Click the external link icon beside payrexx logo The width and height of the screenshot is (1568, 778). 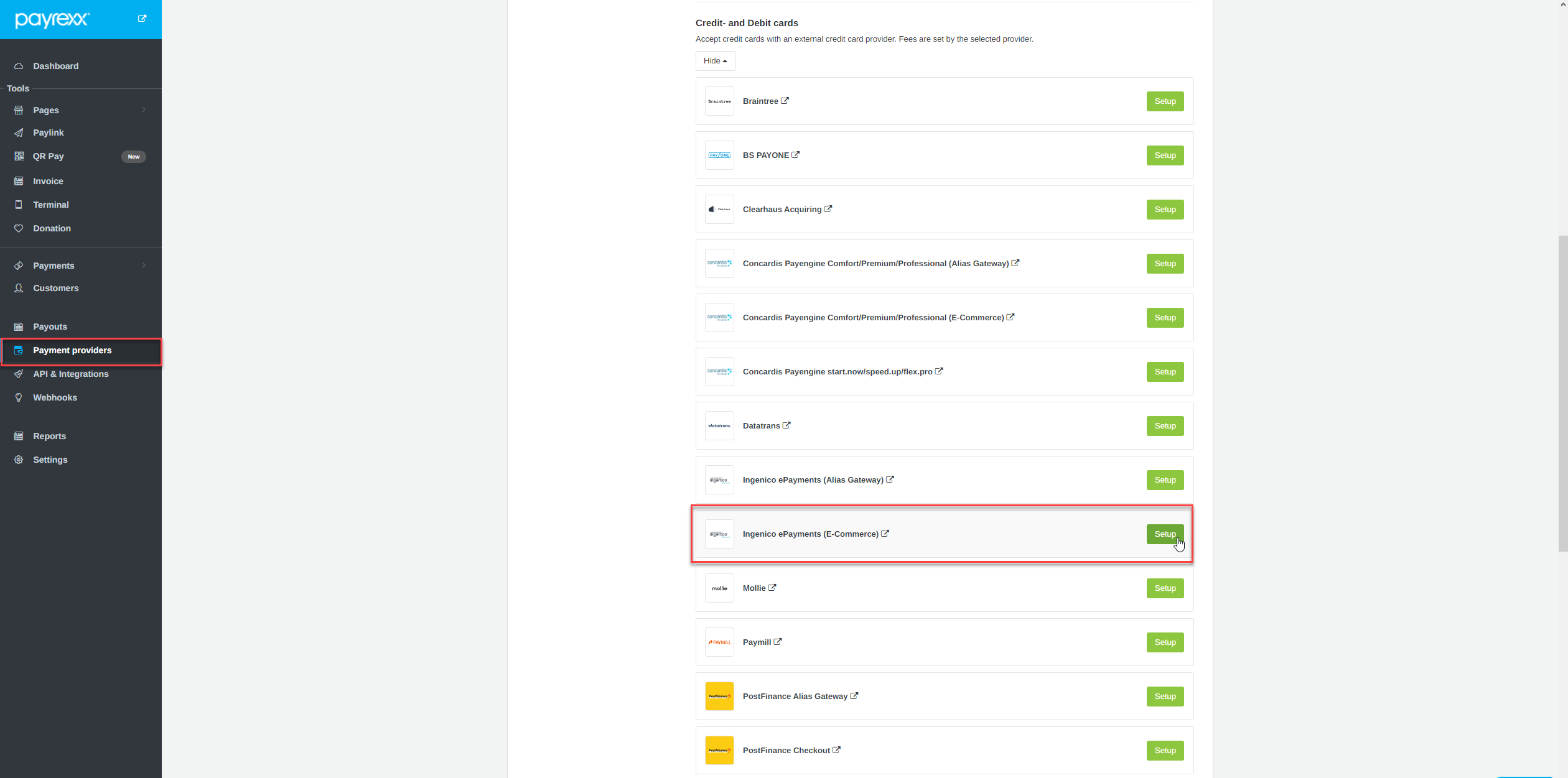(x=142, y=19)
